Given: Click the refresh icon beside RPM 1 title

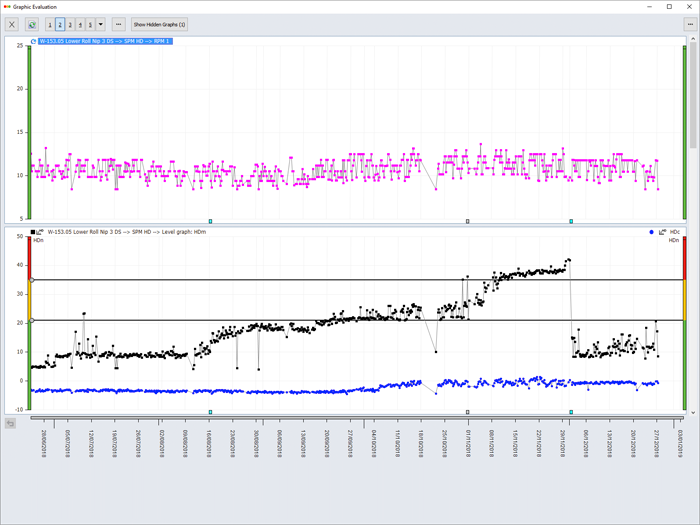Looking at the screenshot, I should point(33,42).
